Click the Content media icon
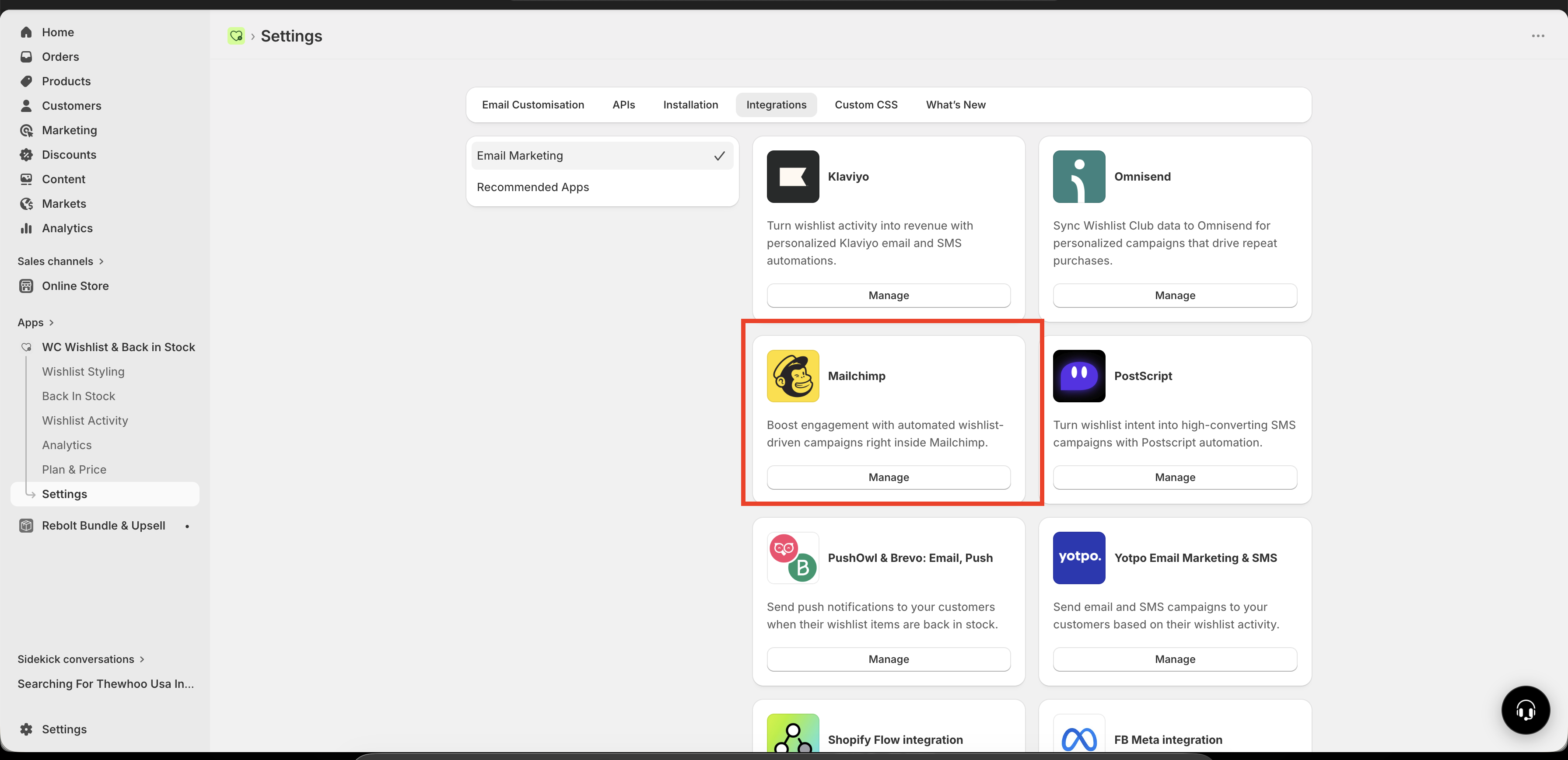Viewport: 1568px width, 760px height. 26,179
